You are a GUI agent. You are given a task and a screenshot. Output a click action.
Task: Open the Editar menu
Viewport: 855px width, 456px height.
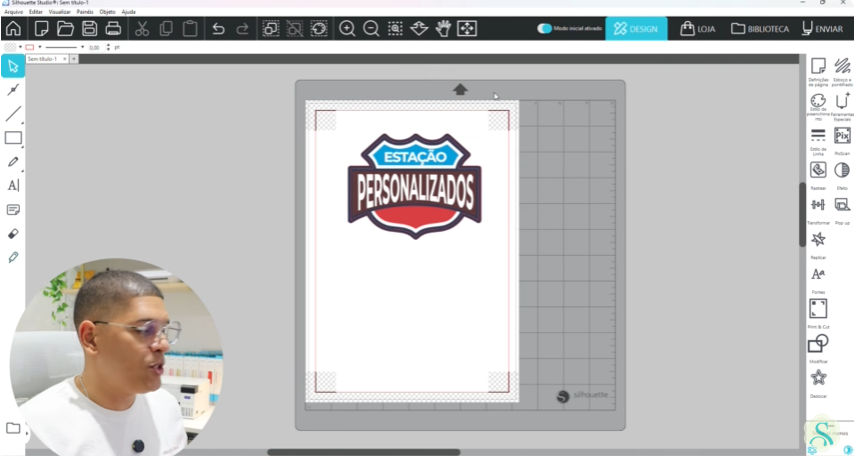click(x=36, y=11)
